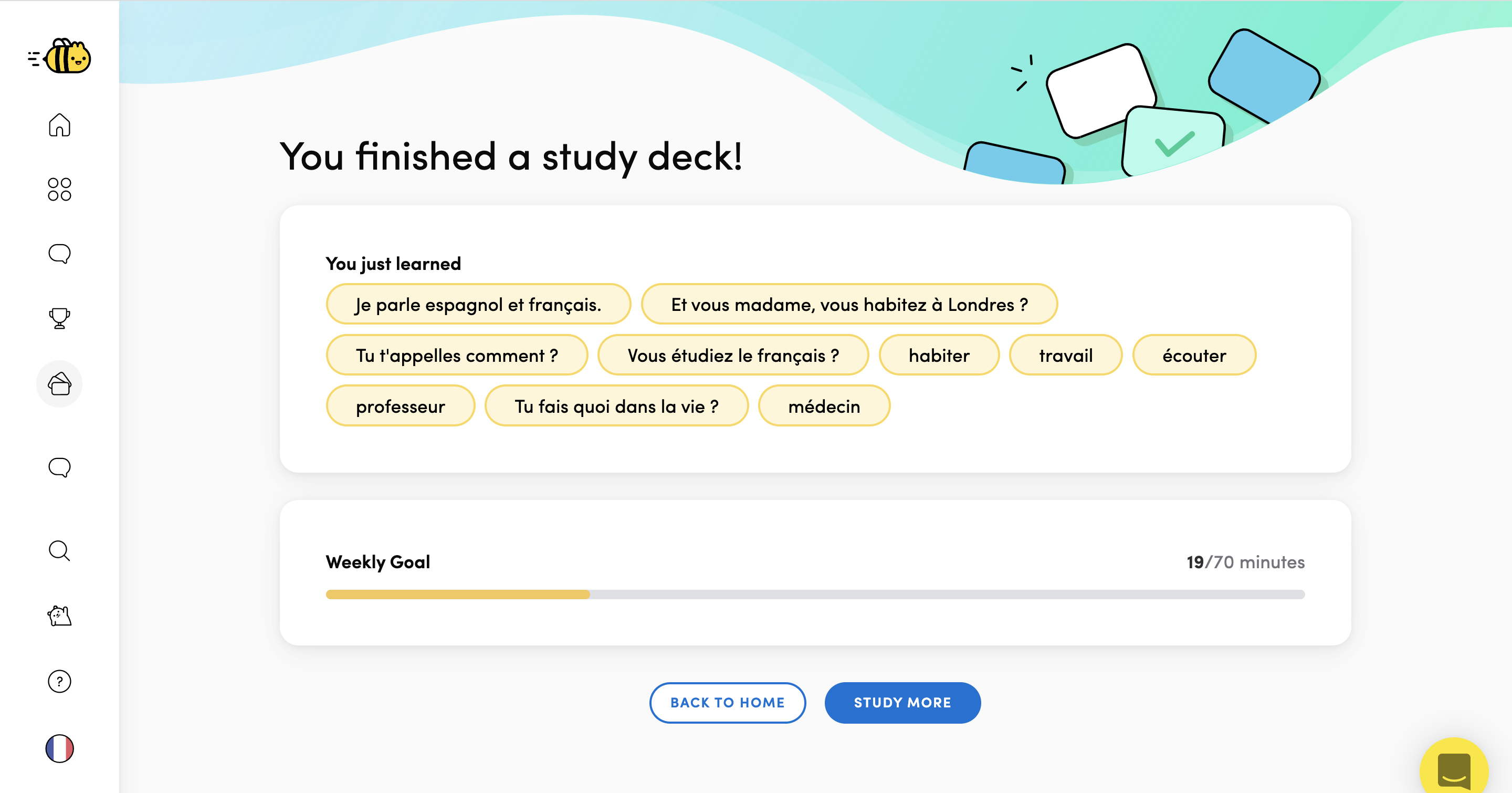Select the 'Tu t'appelles comment ?' chip

click(457, 355)
